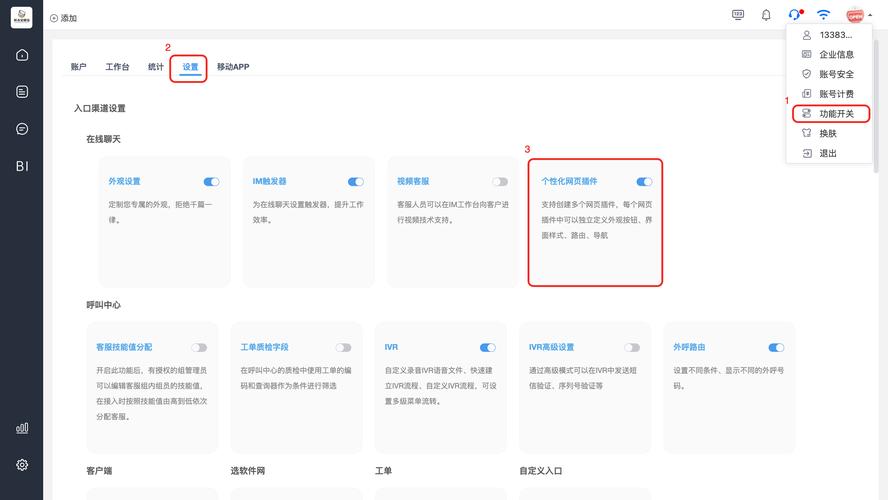Switch to the 工作台 tab
Image resolution: width=888 pixels, height=500 pixels.
117,67
